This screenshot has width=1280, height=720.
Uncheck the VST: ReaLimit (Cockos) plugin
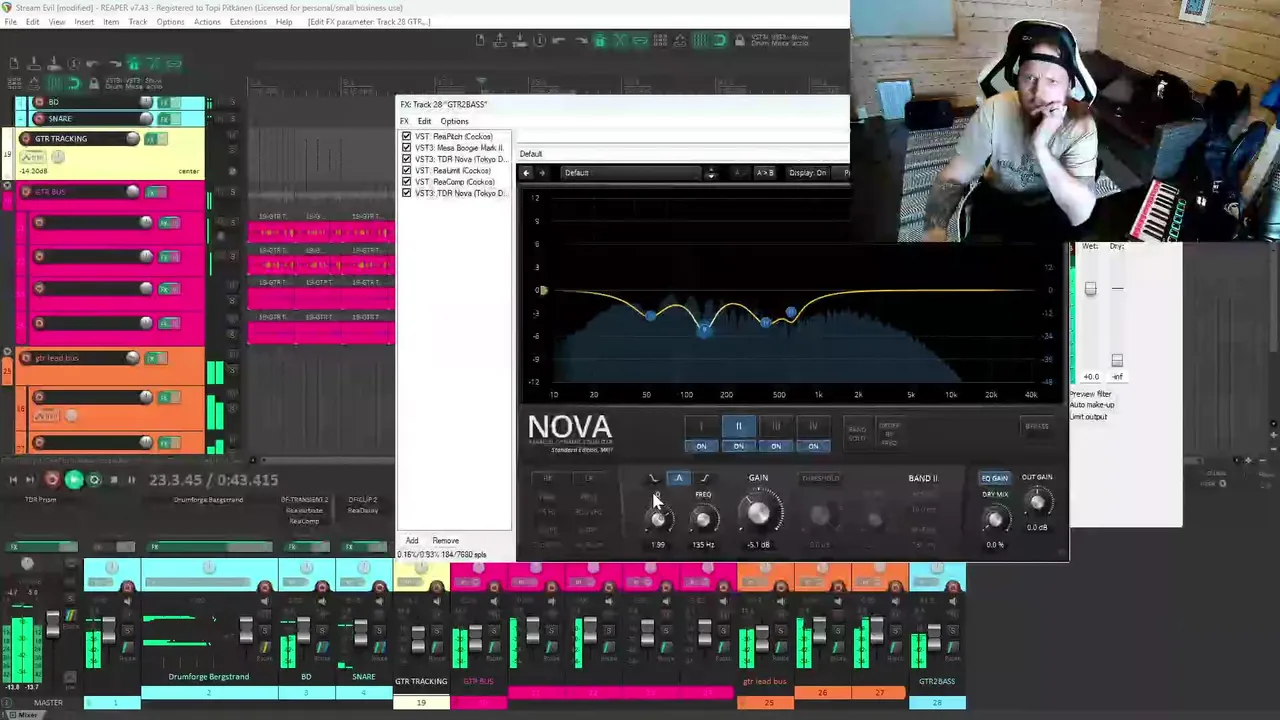(406, 170)
